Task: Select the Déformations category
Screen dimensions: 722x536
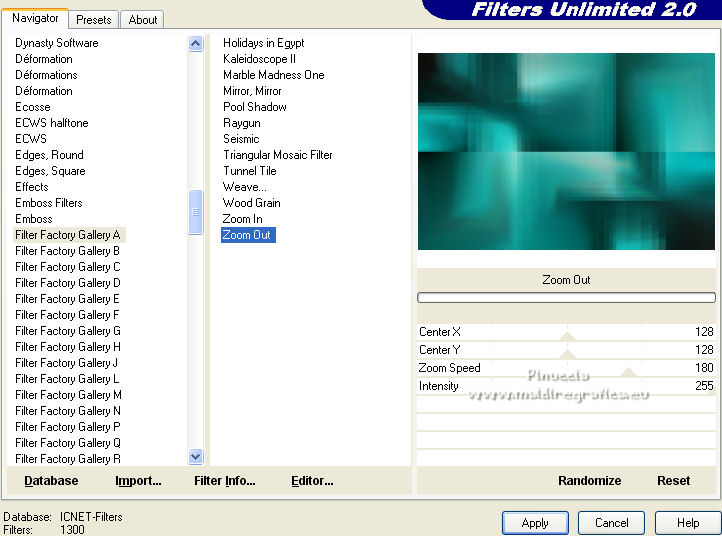Action: coord(46,75)
